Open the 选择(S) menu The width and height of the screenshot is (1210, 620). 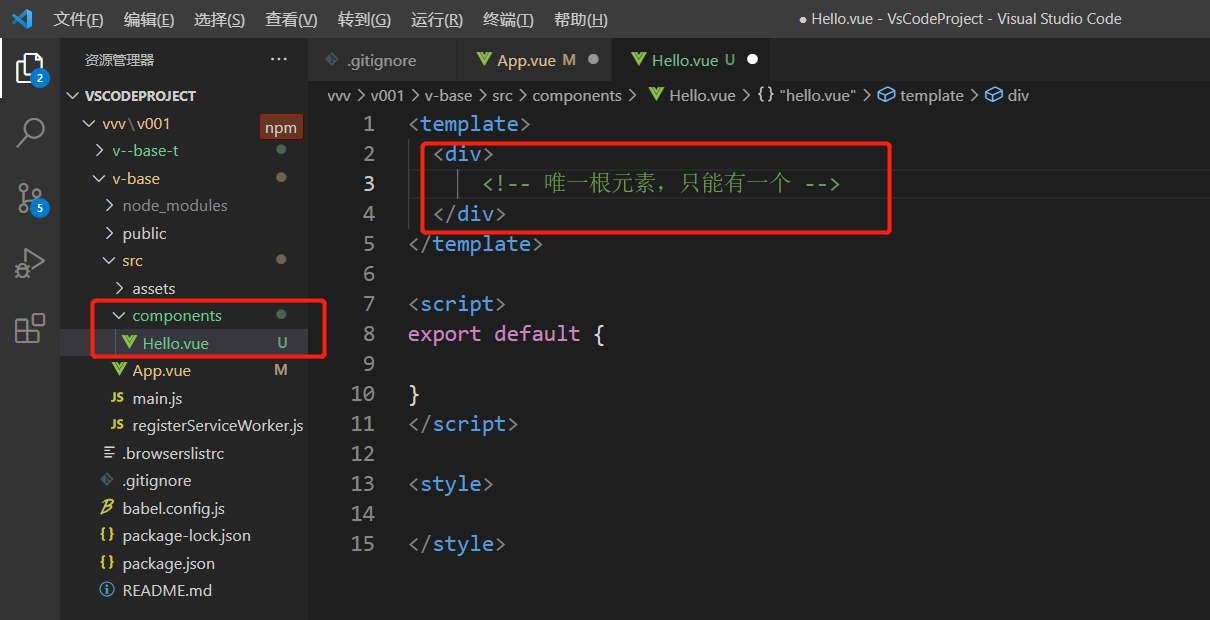pos(220,20)
